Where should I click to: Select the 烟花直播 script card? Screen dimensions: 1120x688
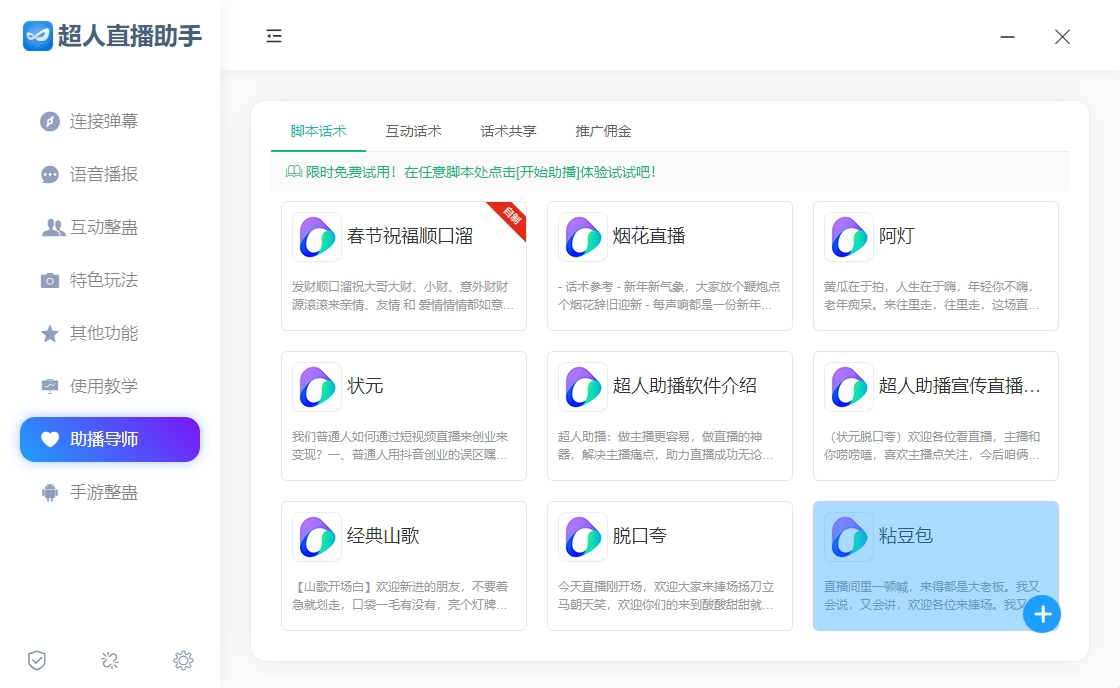click(669, 265)
